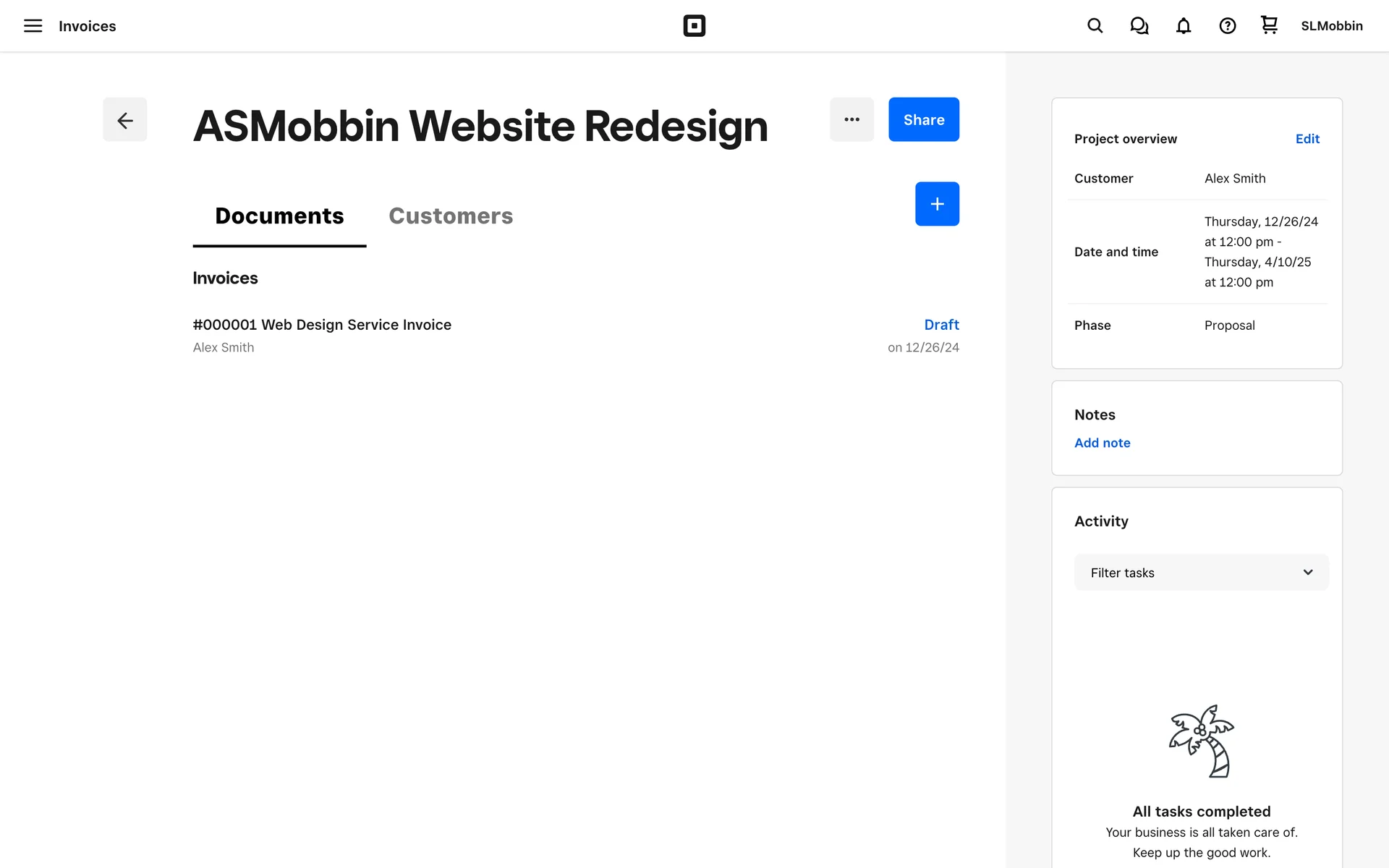Click the blue plus add button
Screen dimensions: 1389x868
937,204
